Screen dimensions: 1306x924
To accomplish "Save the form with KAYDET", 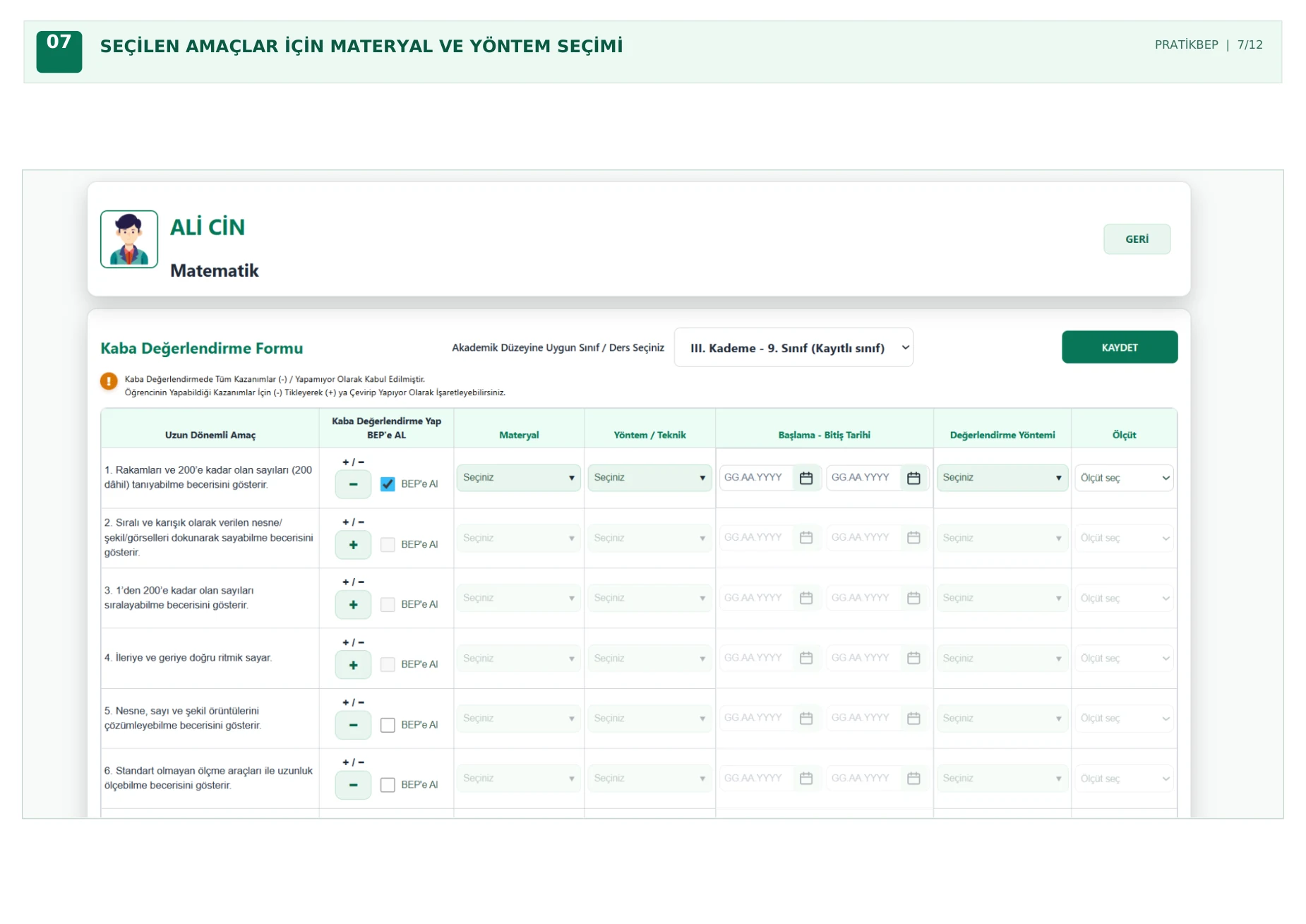I will point(1119,347).
